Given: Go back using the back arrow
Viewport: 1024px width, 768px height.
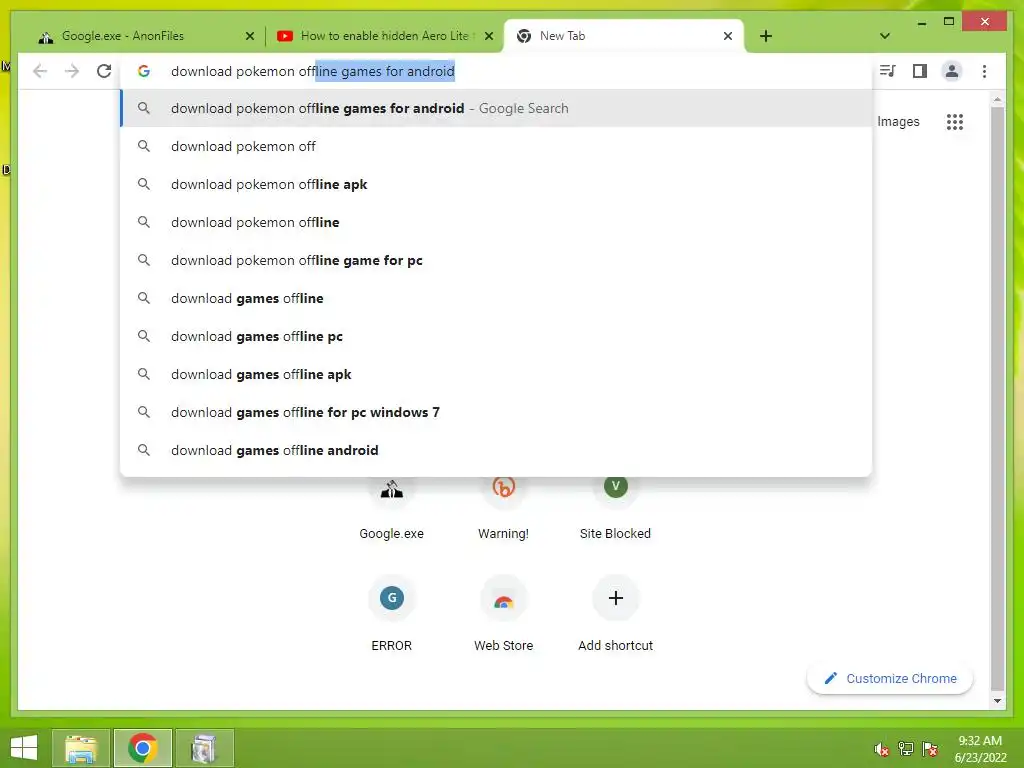Looking at the screenshot, I should pyautogui.click(x=40, y=71).
